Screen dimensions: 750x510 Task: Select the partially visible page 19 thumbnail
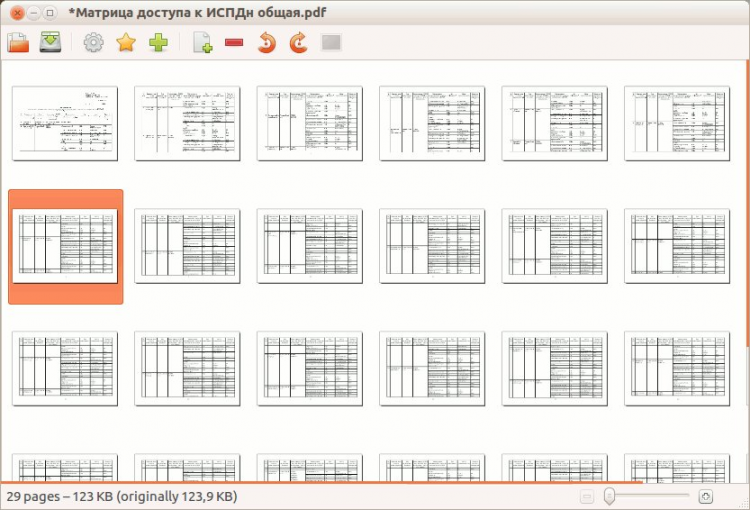coord(65,468)
